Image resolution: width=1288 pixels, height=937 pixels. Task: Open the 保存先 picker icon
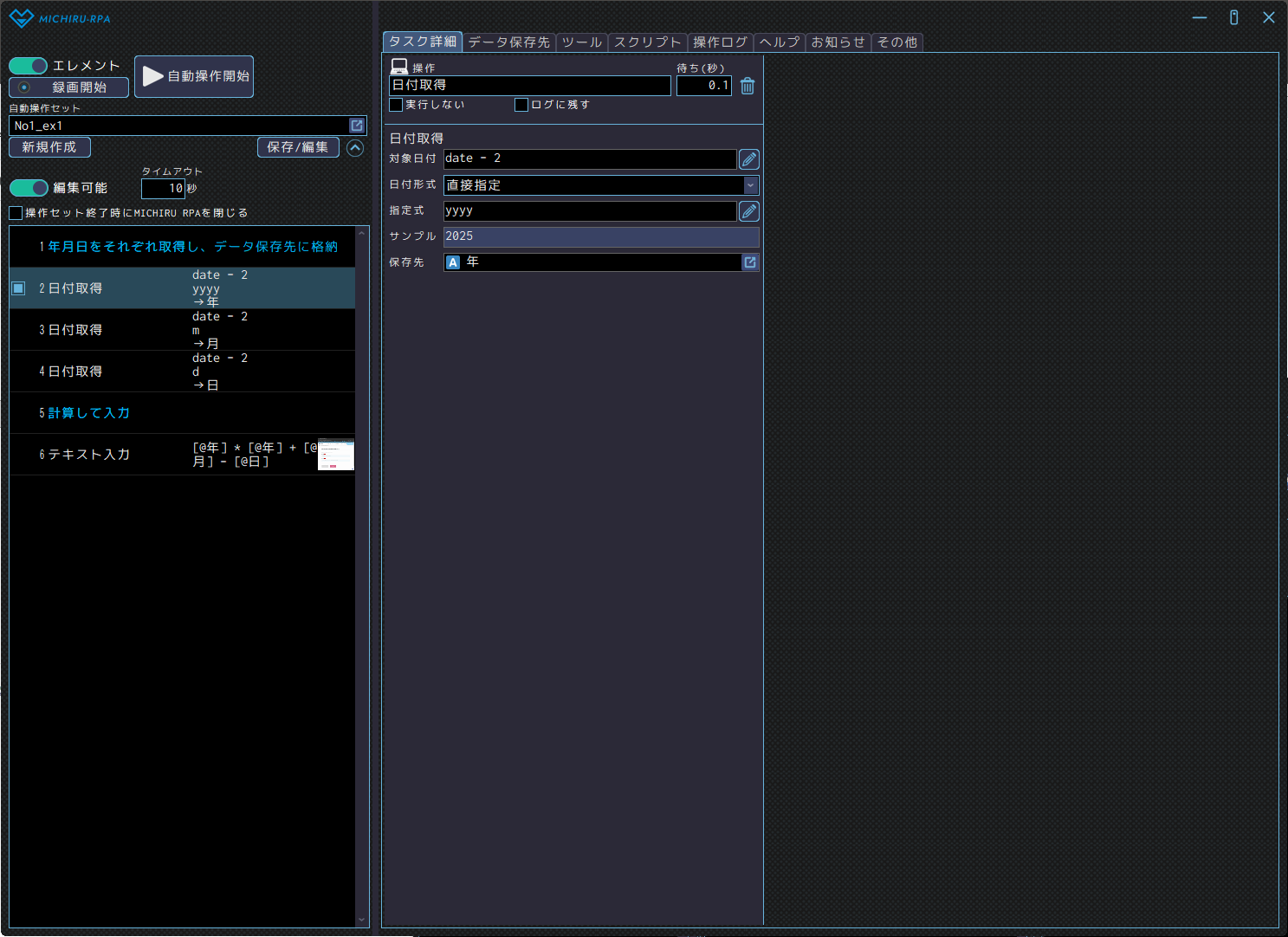[750, 262]
